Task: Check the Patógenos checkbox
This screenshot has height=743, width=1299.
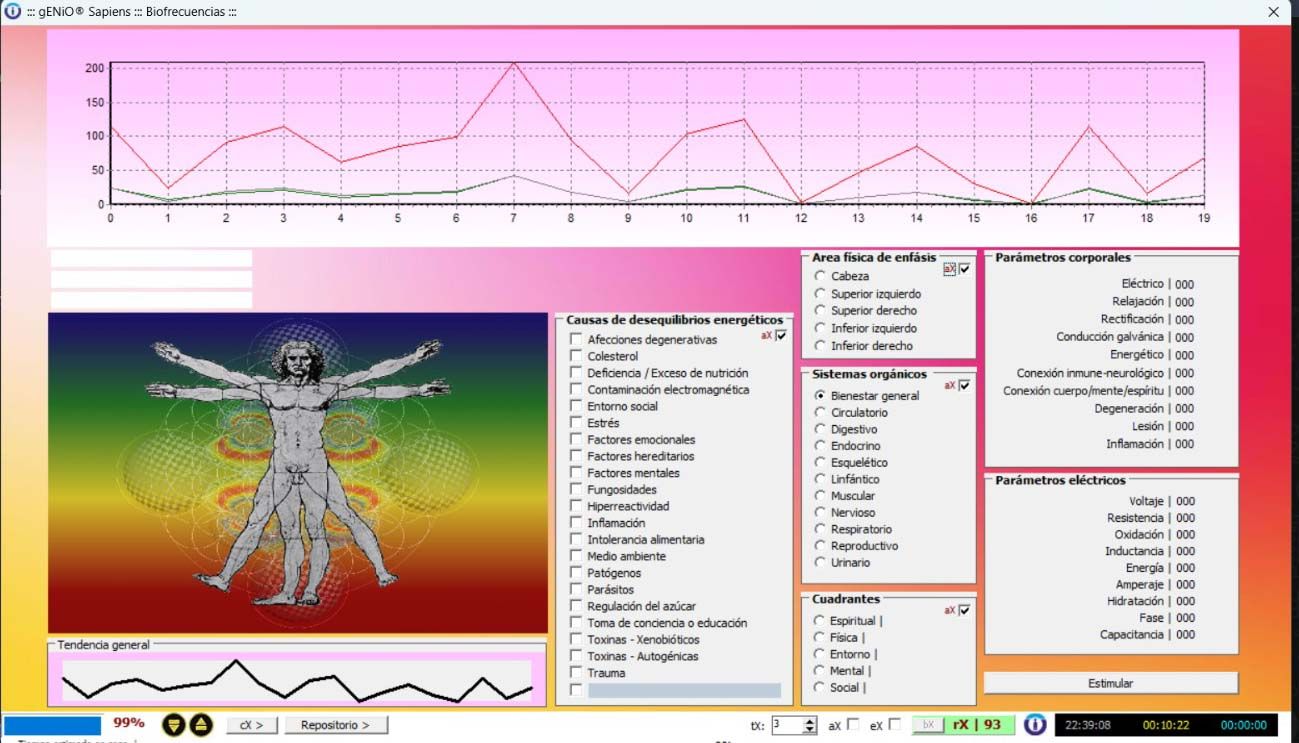Action: pos(577,573)
